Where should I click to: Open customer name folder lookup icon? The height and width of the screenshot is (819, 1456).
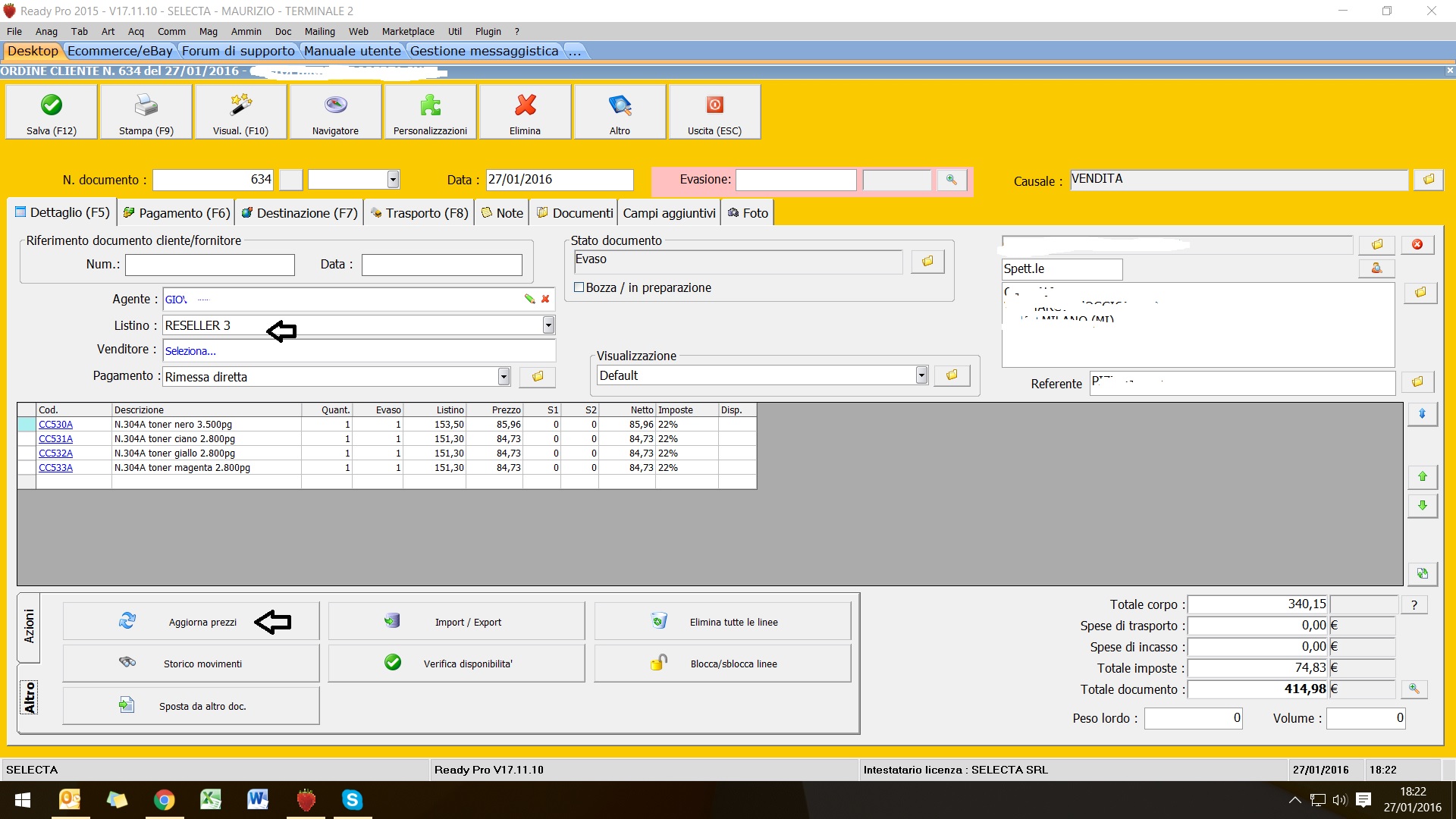pos(1377,244)
